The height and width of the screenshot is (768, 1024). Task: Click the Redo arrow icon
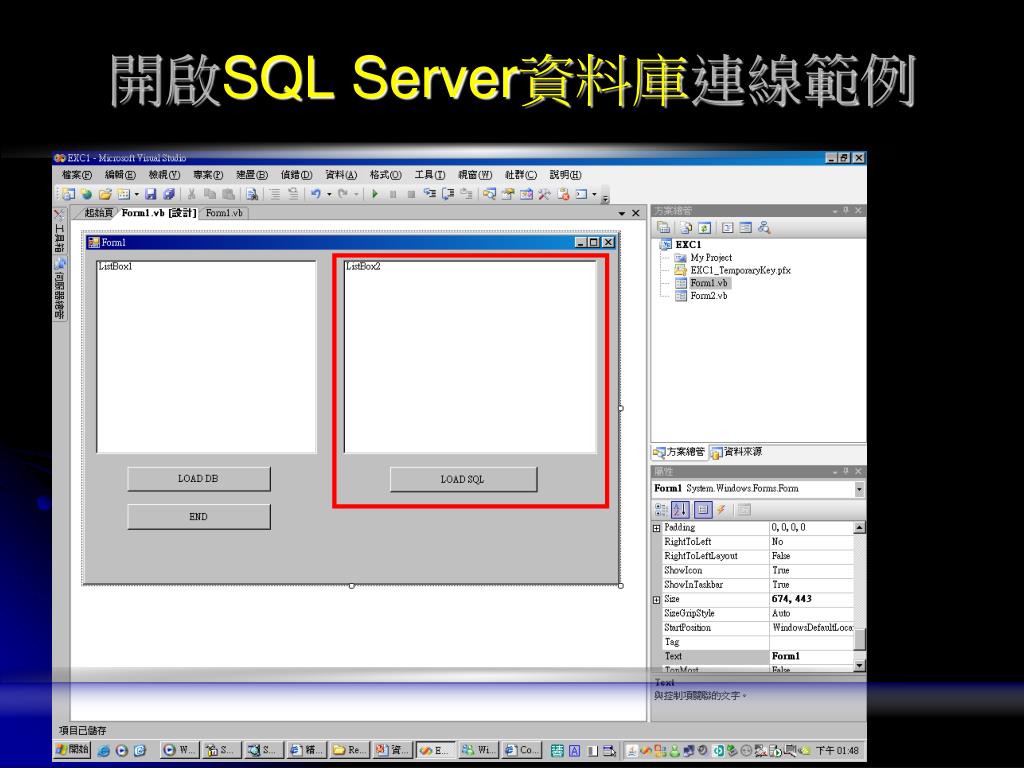[343, 194]
